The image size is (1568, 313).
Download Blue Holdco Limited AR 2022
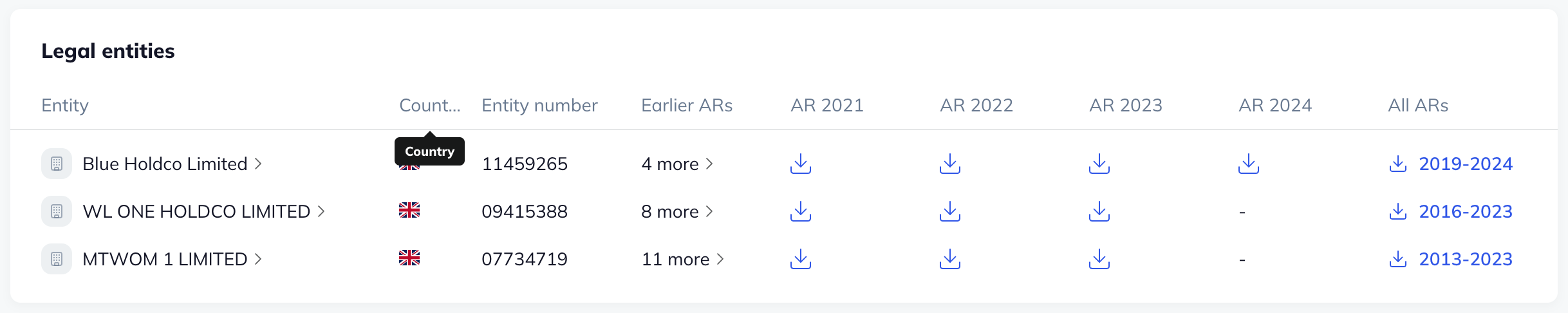(x=949, y=164)
